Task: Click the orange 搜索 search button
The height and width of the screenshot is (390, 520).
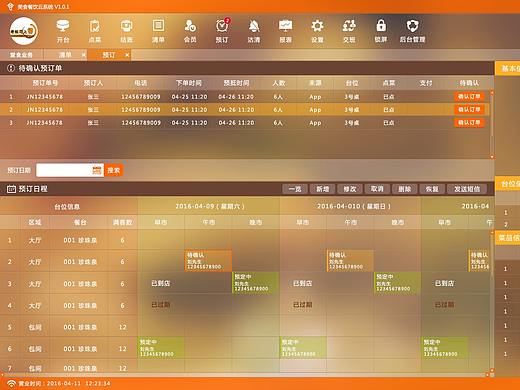Action: coord(113,170)
